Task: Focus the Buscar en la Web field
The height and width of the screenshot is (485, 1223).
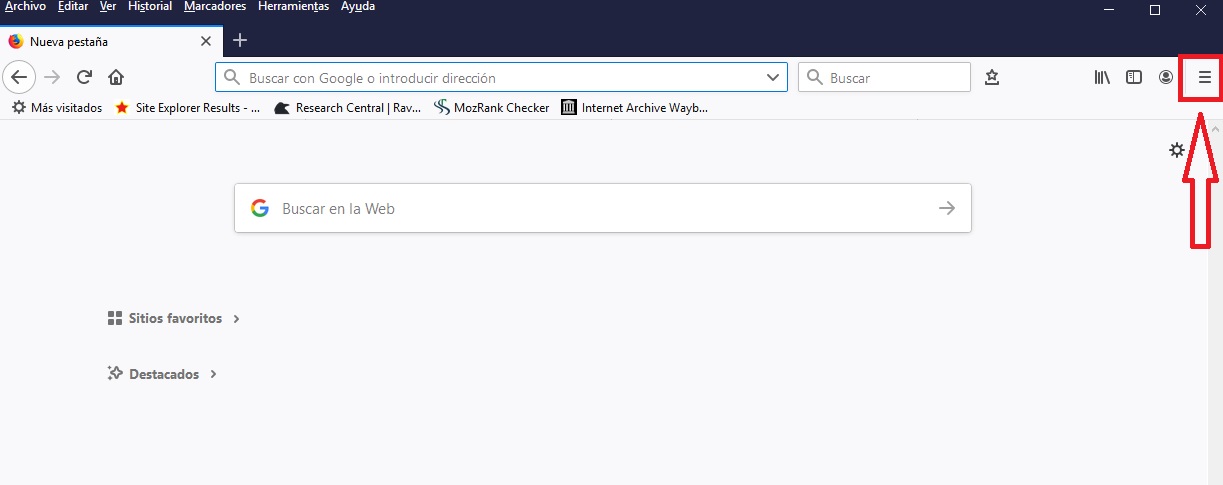Action: 603,208
